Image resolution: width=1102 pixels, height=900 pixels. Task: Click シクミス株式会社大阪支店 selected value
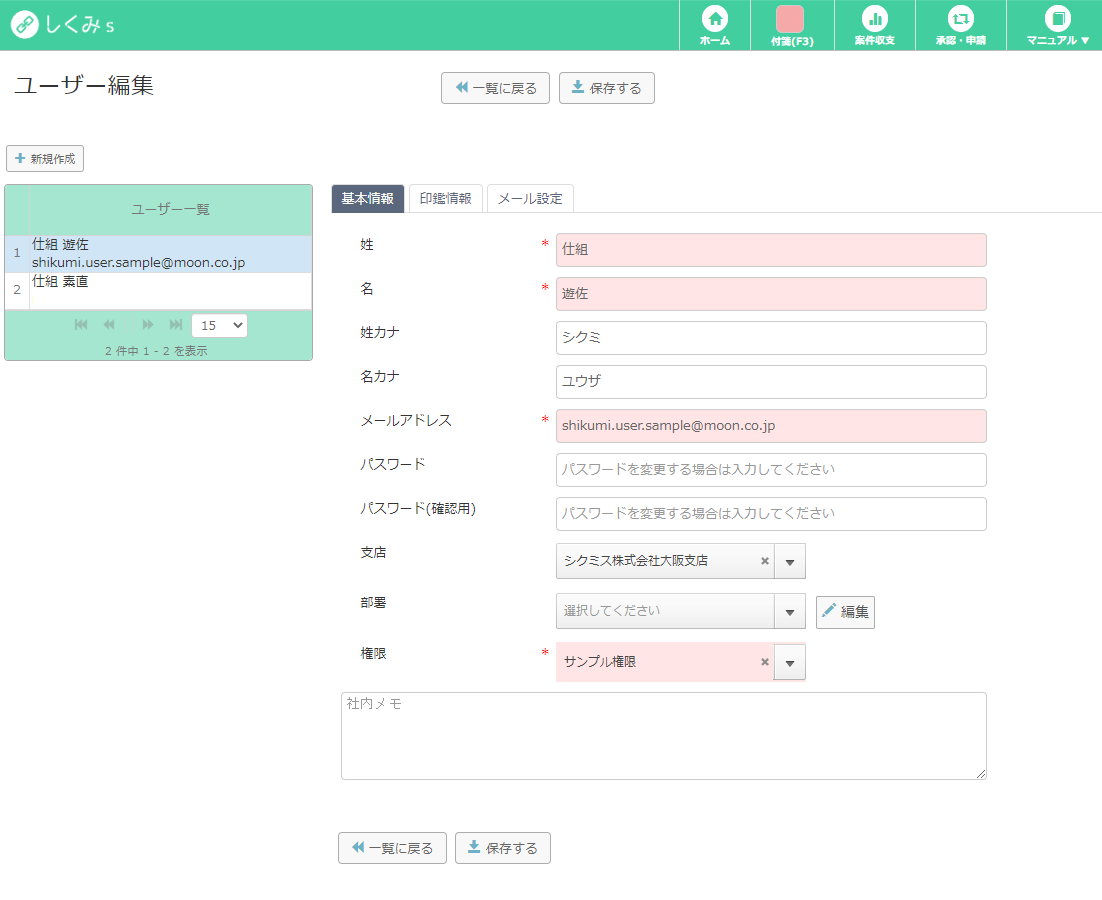(x=635, y=561)
